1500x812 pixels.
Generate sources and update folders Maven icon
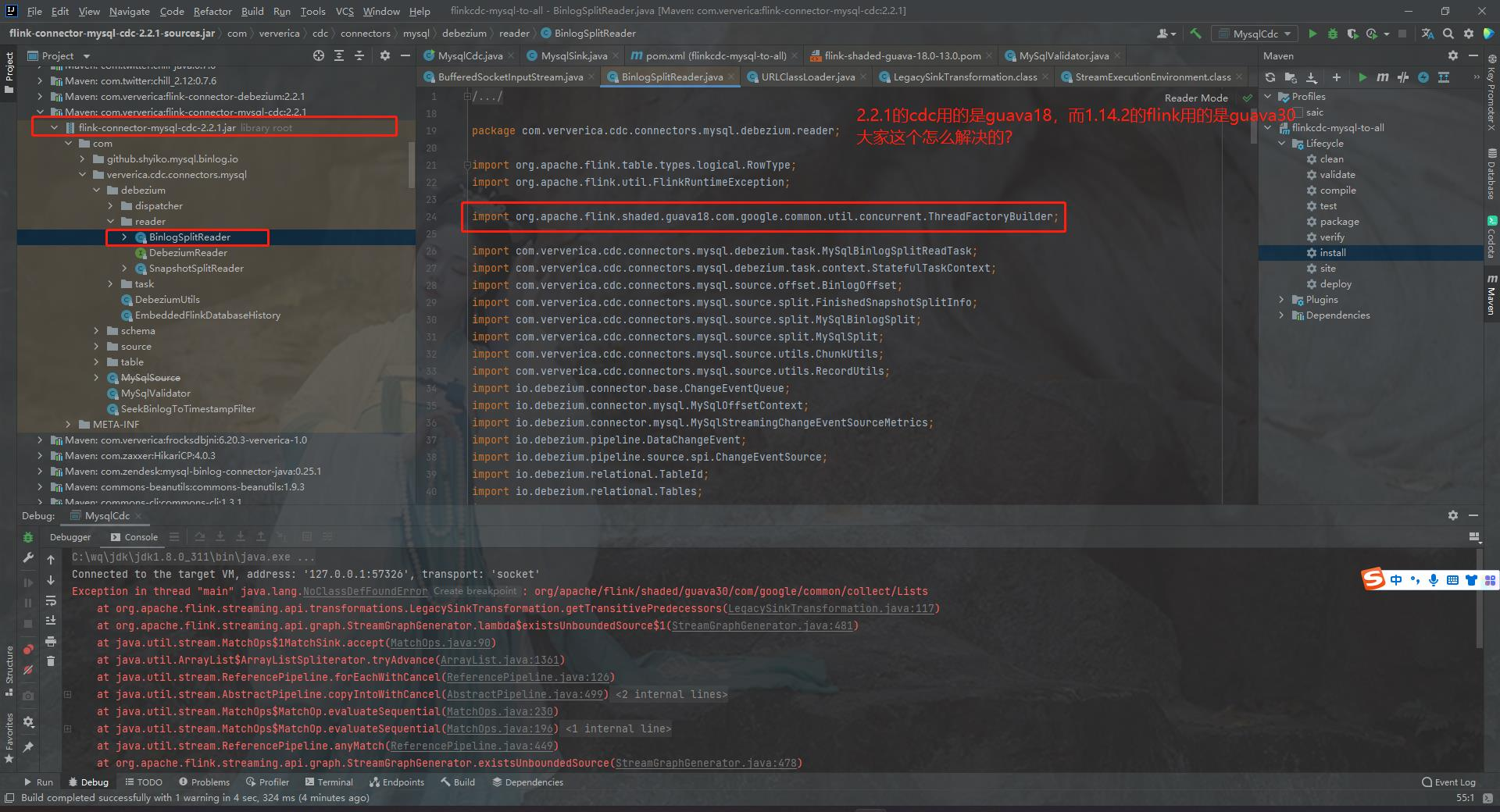pos(1291,77)
